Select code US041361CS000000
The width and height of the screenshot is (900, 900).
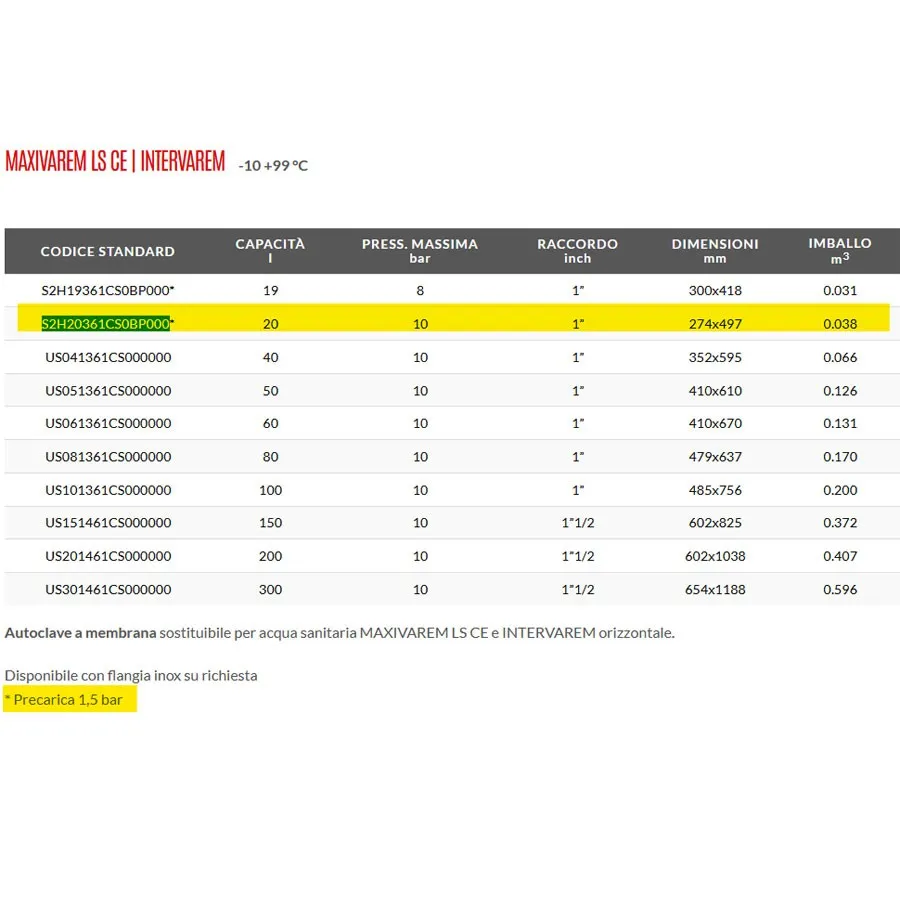tap(108, 358)
